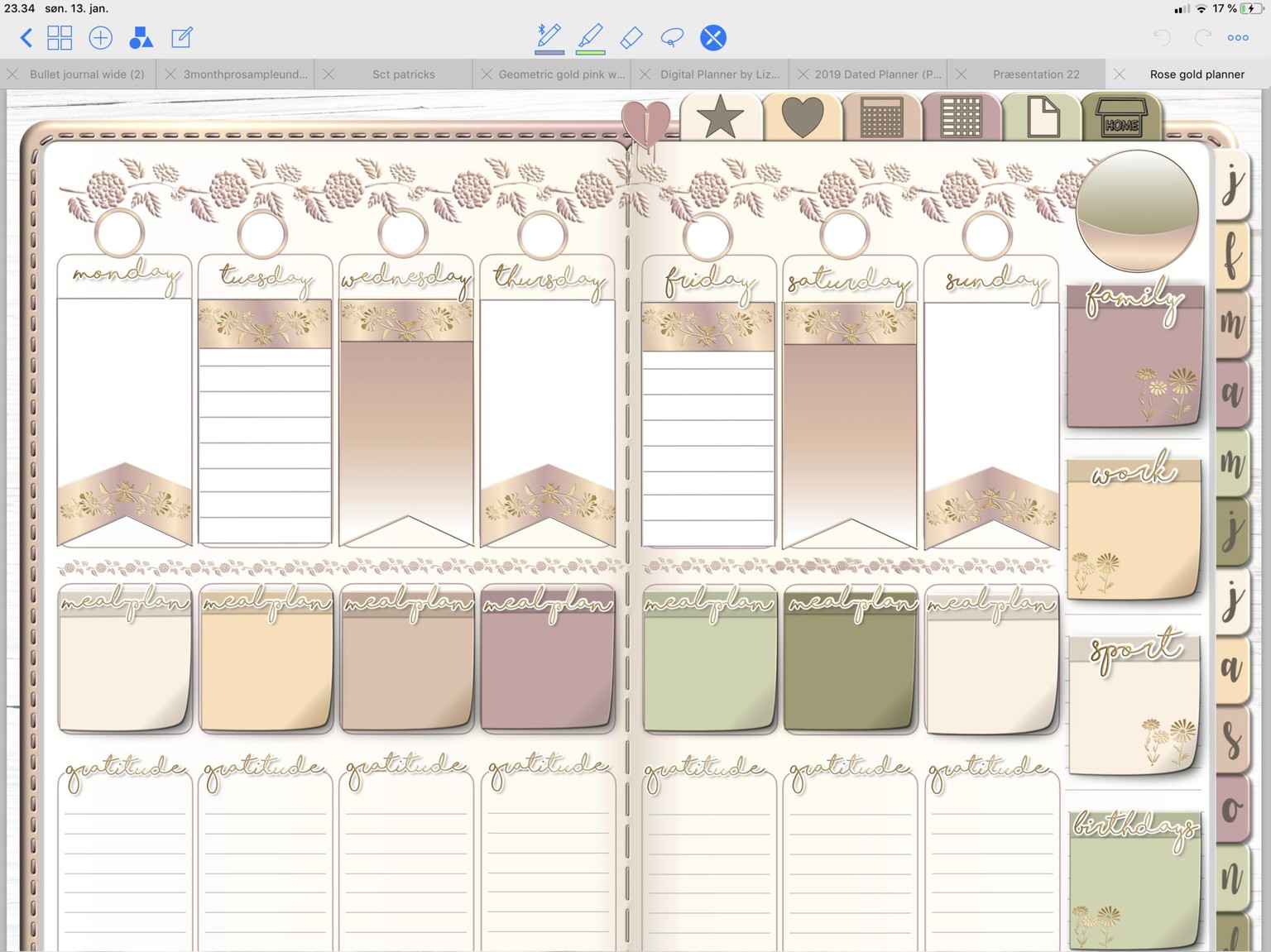Tap Tuesday's lined notes box
This screenshot has height=952, width=1271.
click(x=265, y=445)
